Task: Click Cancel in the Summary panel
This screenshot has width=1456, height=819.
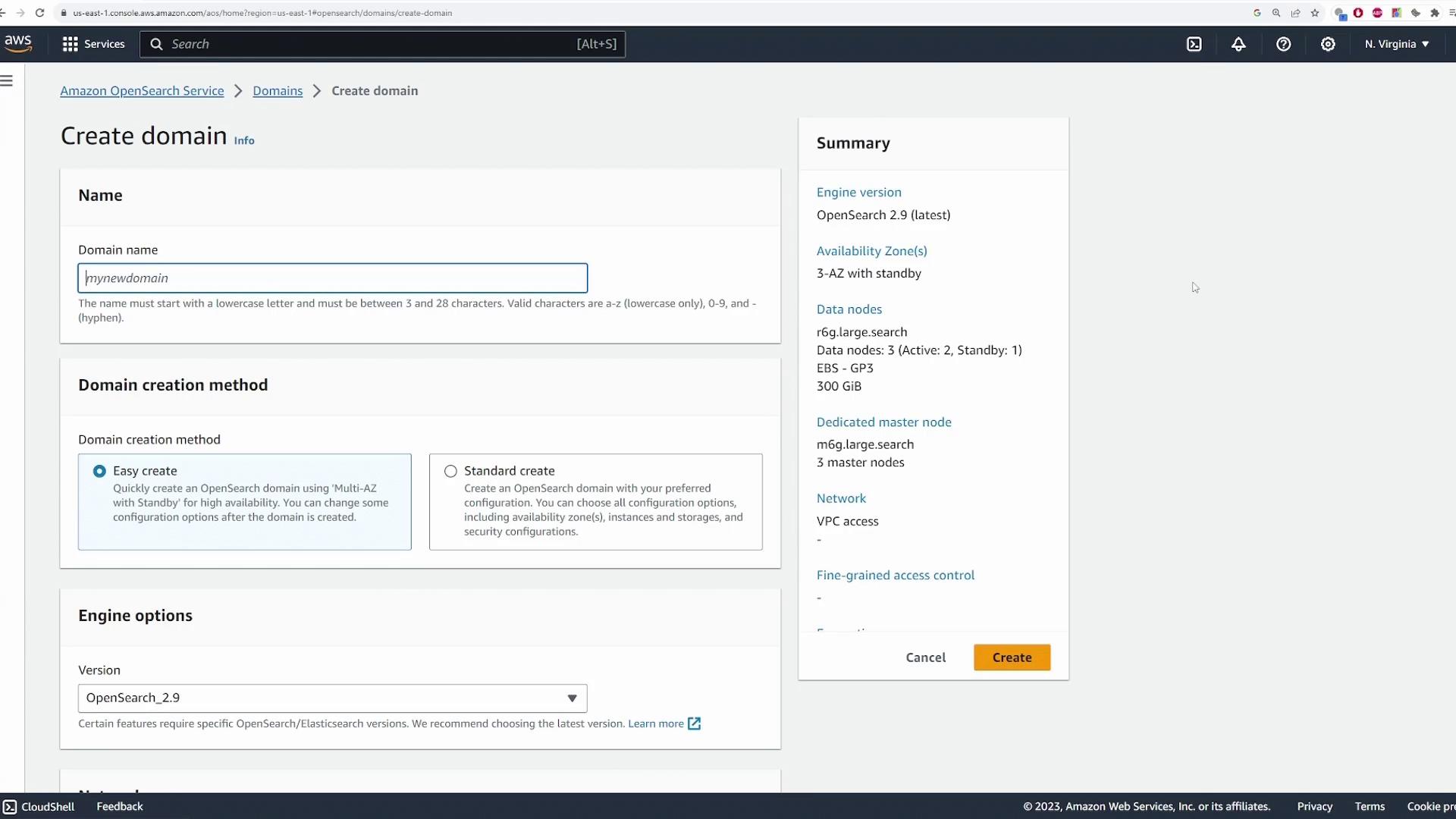Action: (925, 657)
